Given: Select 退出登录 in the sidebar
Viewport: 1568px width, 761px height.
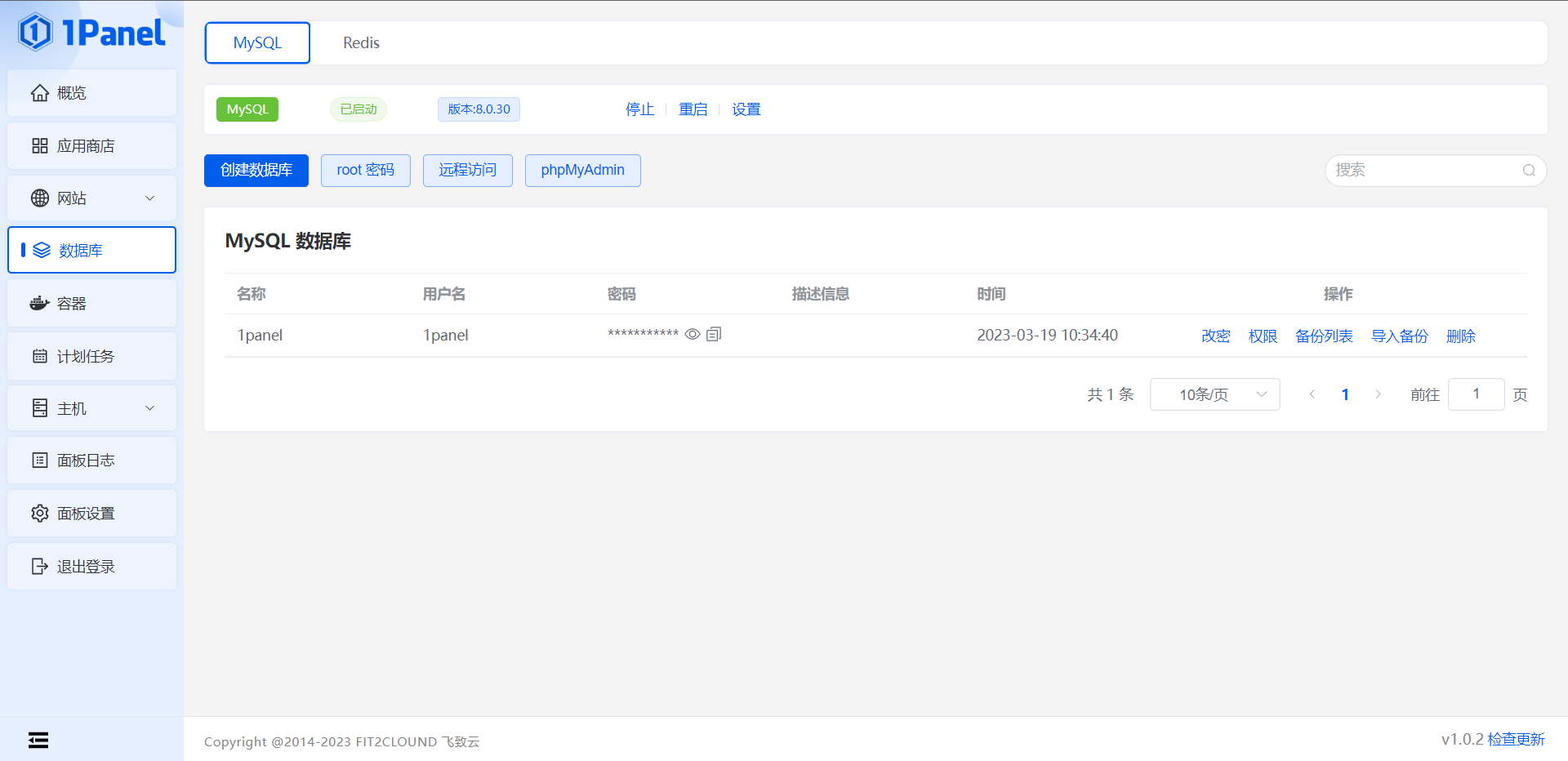Looking at the screenshot, I should coord(91,567).
